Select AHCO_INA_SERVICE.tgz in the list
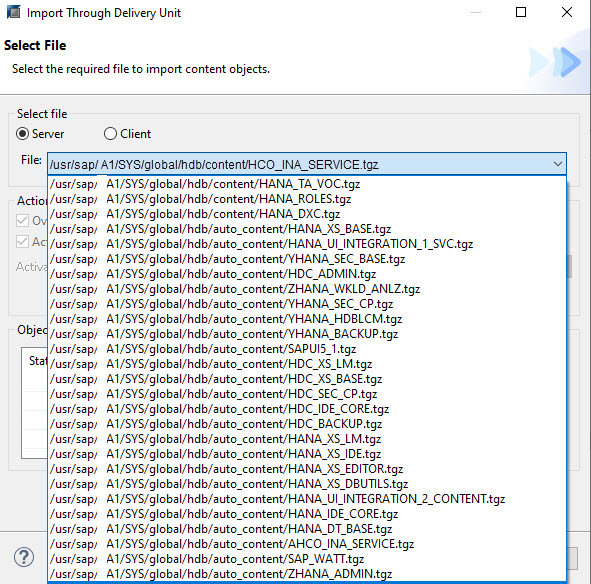 (307, 544)
